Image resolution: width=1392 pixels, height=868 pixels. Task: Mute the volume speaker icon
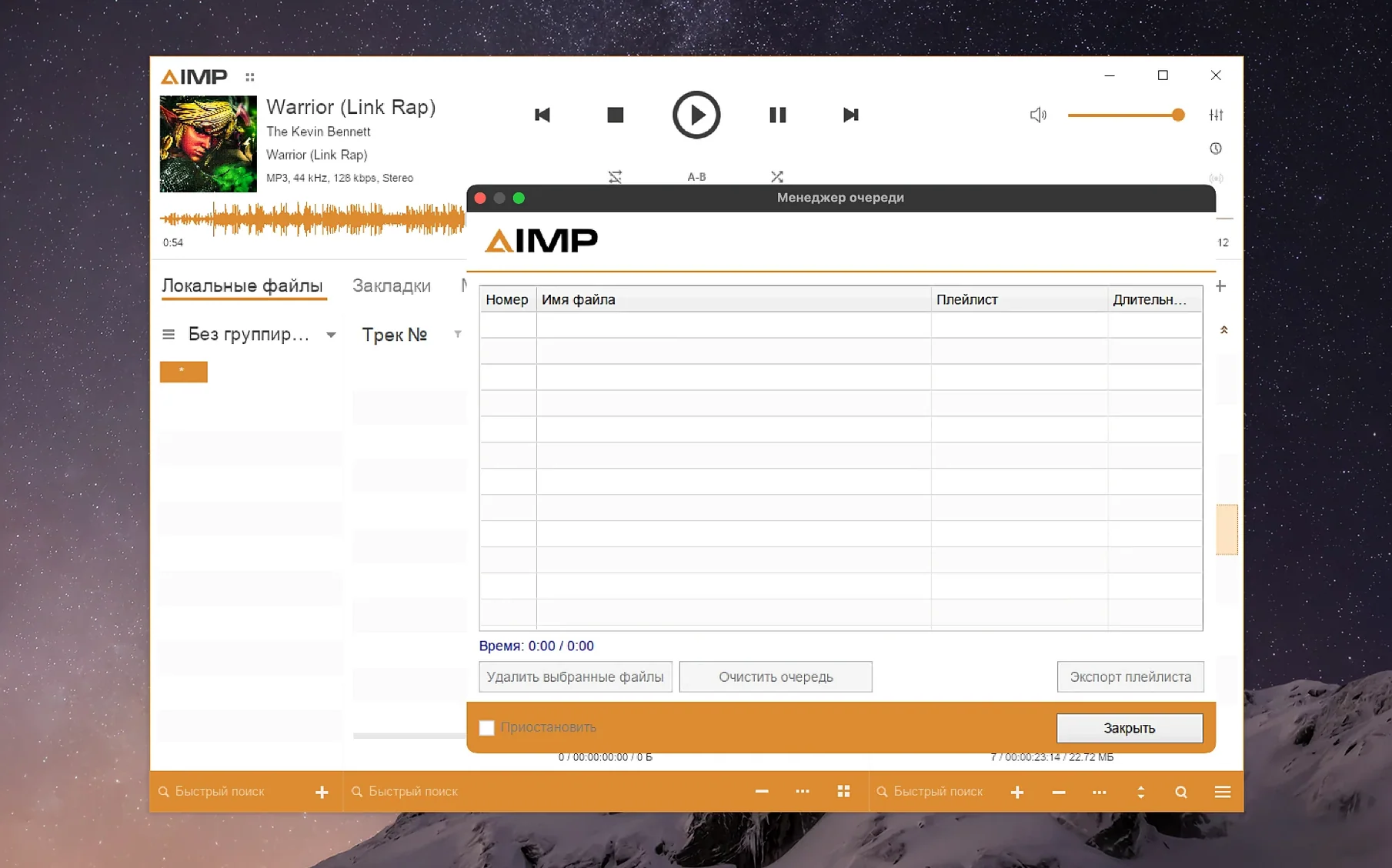[x=1038, y=115]
